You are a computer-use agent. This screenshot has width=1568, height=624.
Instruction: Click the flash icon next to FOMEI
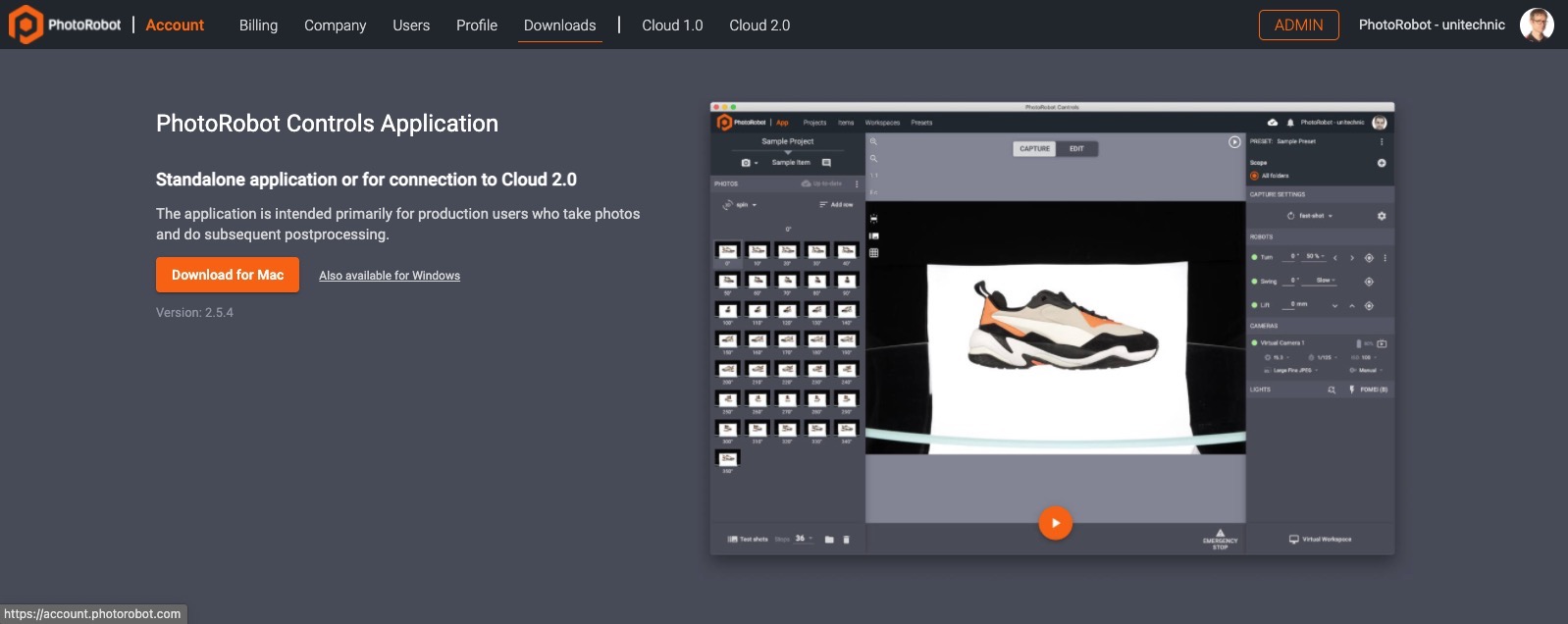1351,390
